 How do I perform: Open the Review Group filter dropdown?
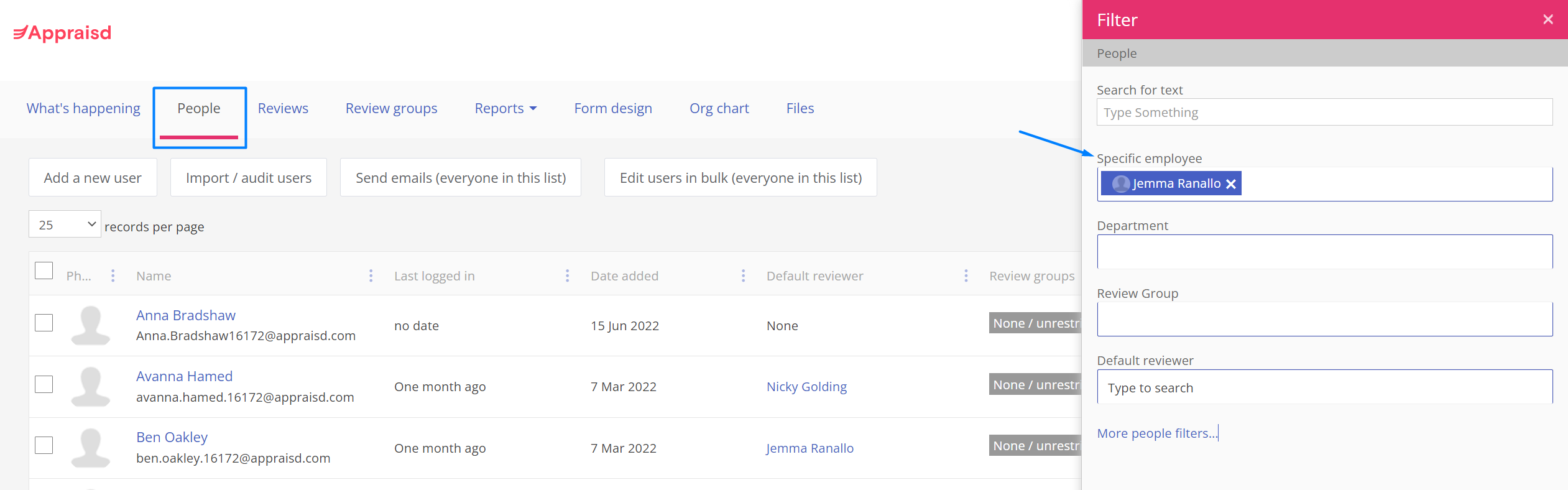(x=1324, y=319)
